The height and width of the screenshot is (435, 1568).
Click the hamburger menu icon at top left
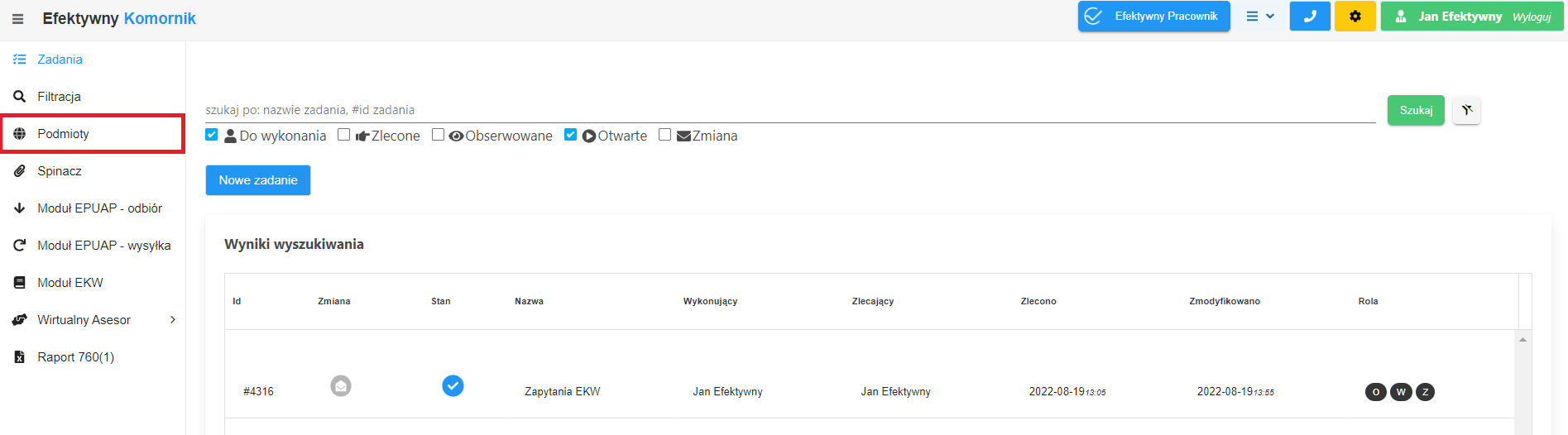click(x=17, y=19)
